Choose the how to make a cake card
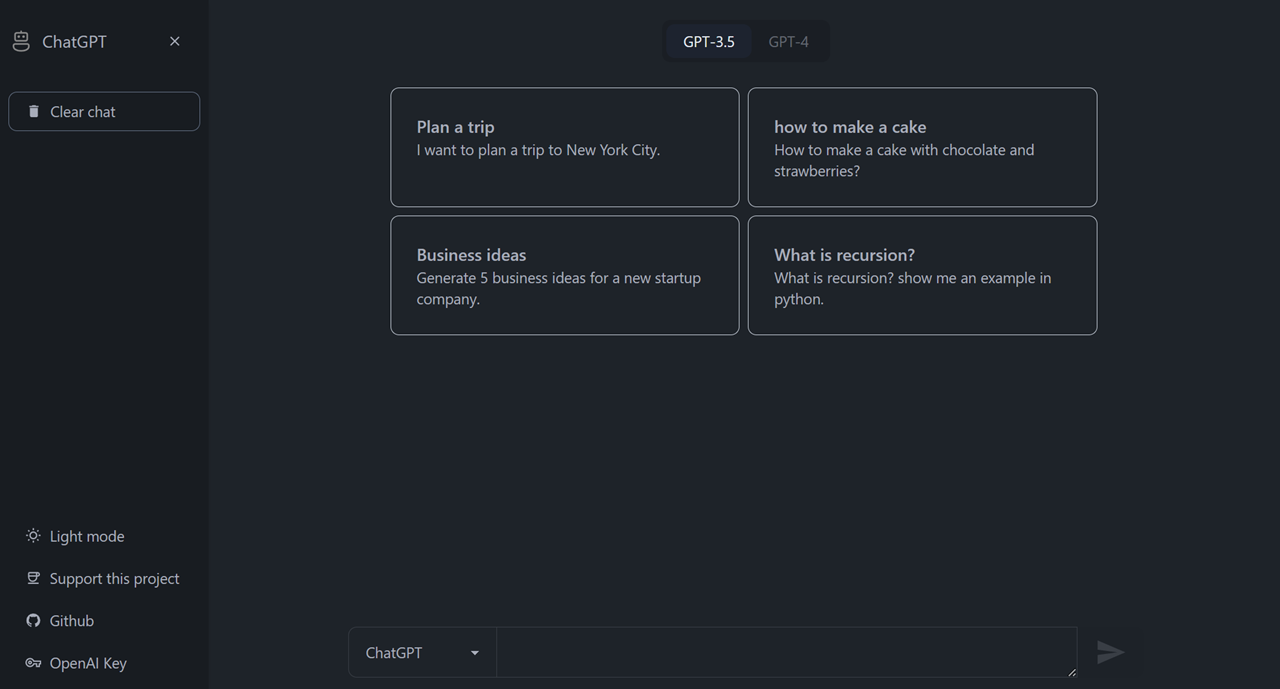 (921, 147)
